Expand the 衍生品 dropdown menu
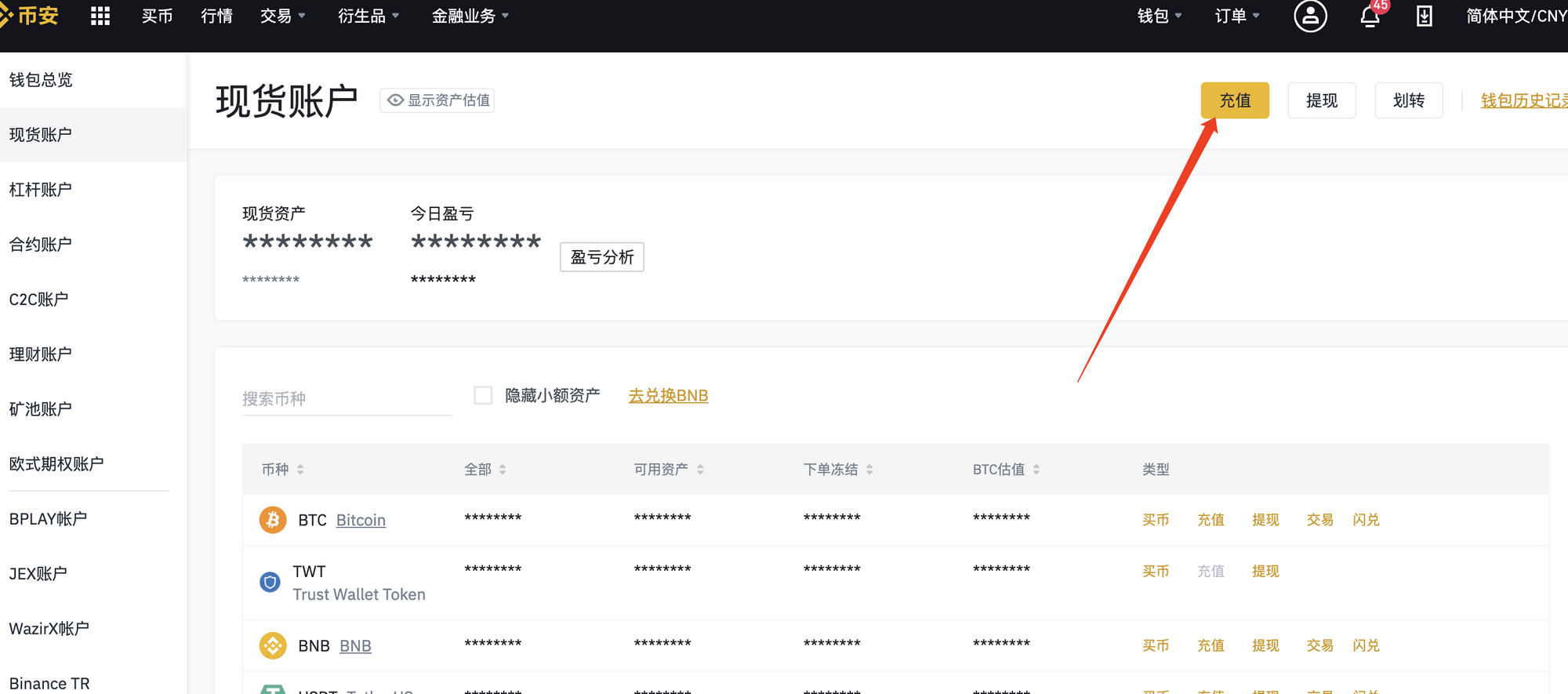Image resolution: width=1568 pixels, height=694 pixels. (368, 16)
